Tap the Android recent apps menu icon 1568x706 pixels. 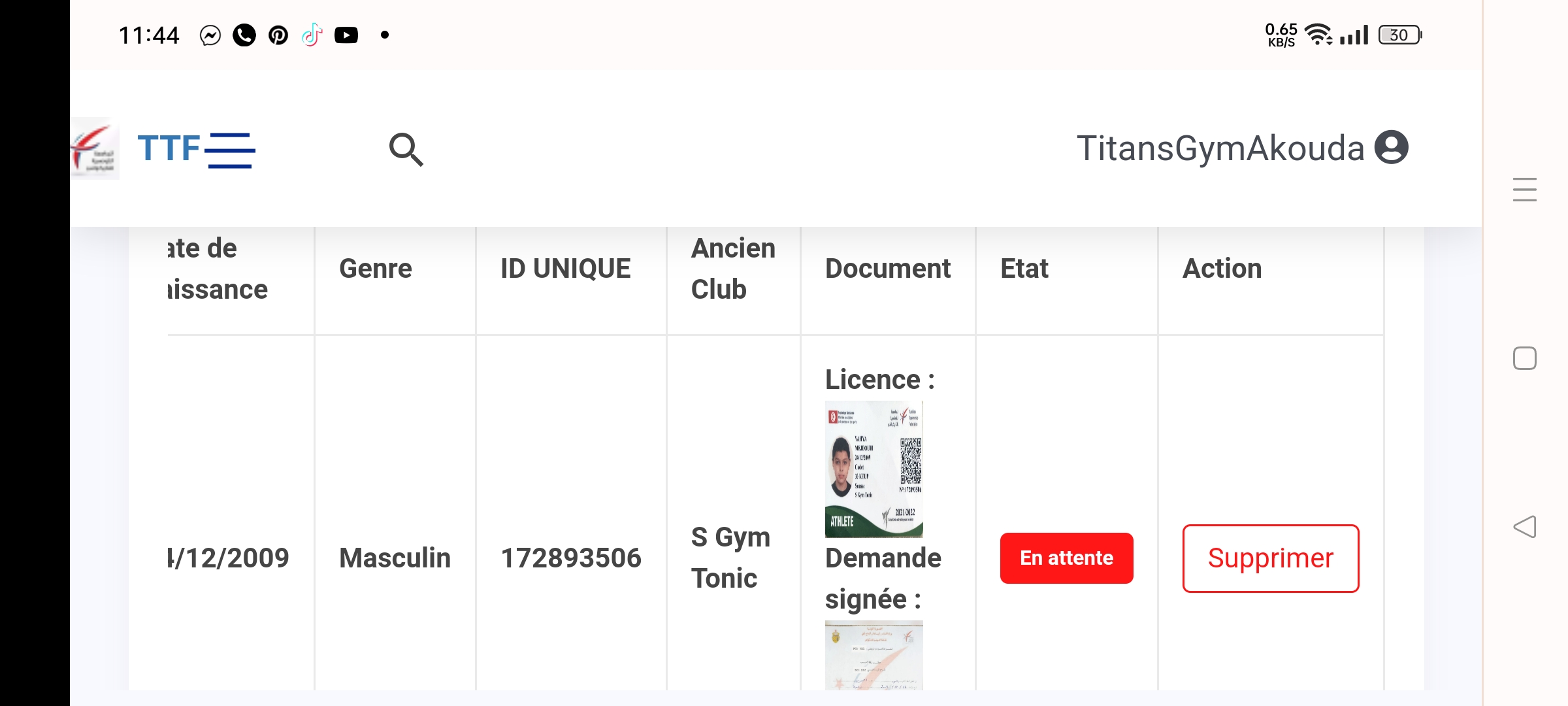(x=1524, y=190)
